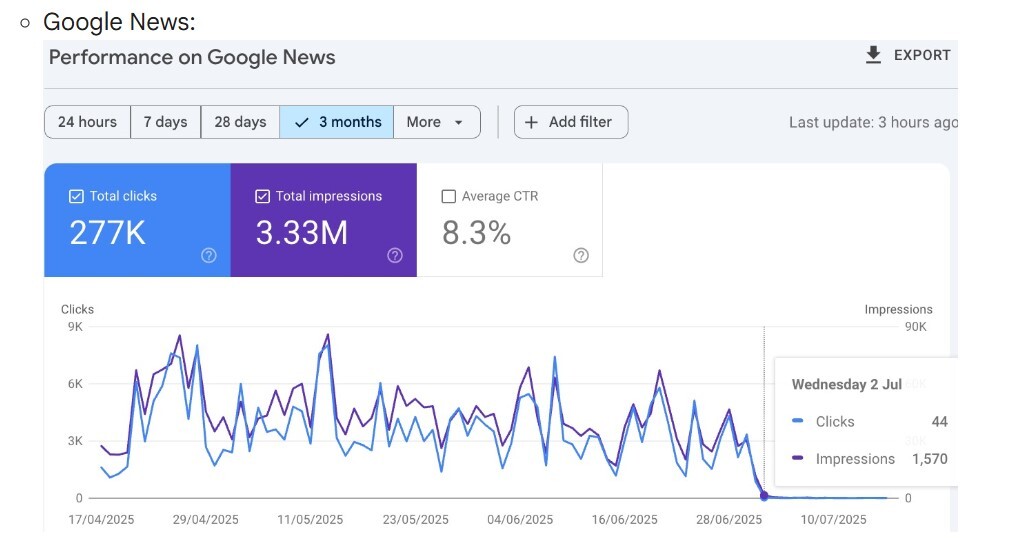The image size is (1018, 538).
Task: Enable the Average CTR checkbox
Action: 449,196
